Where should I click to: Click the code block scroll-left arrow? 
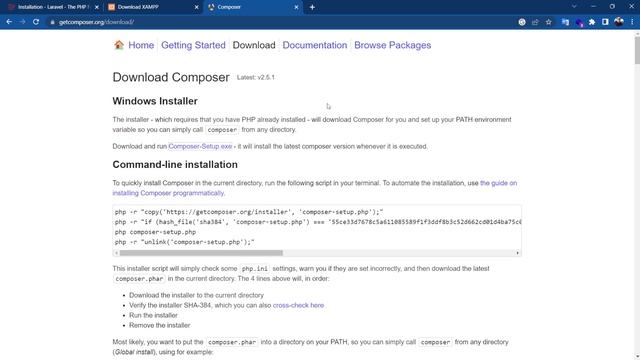[x=116, y=253]
